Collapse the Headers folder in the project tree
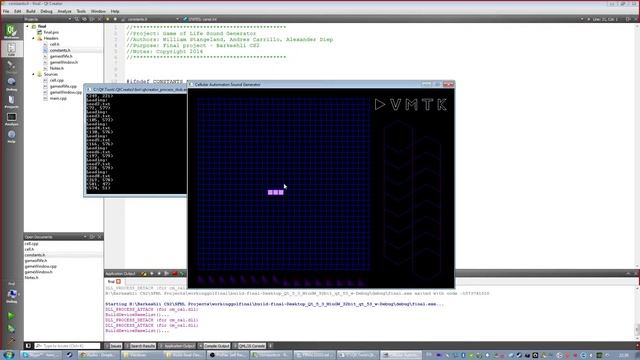640x360 pixels. pyautogui.click(x=33, y=38)
